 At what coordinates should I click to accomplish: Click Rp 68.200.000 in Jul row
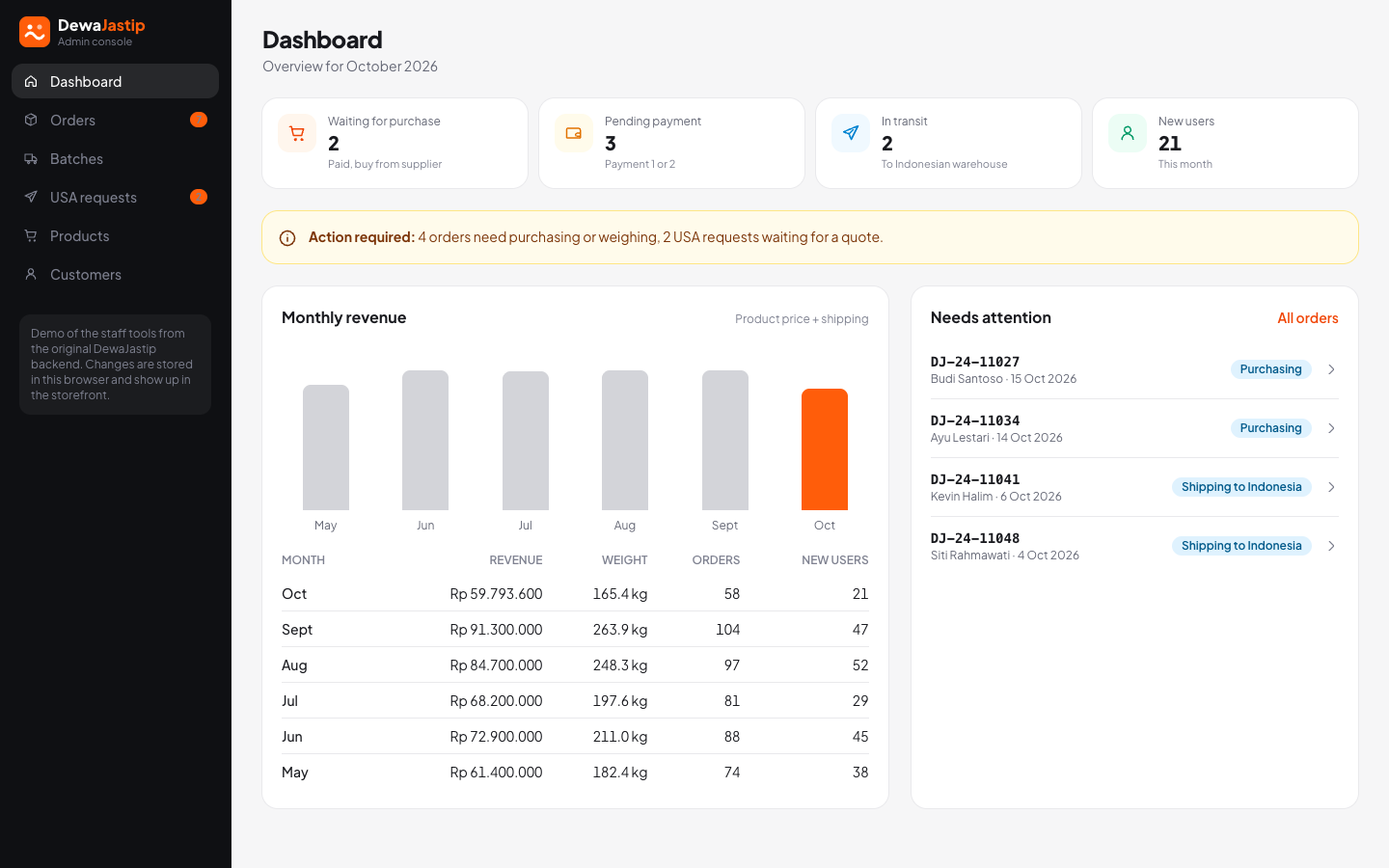point(496,701)
